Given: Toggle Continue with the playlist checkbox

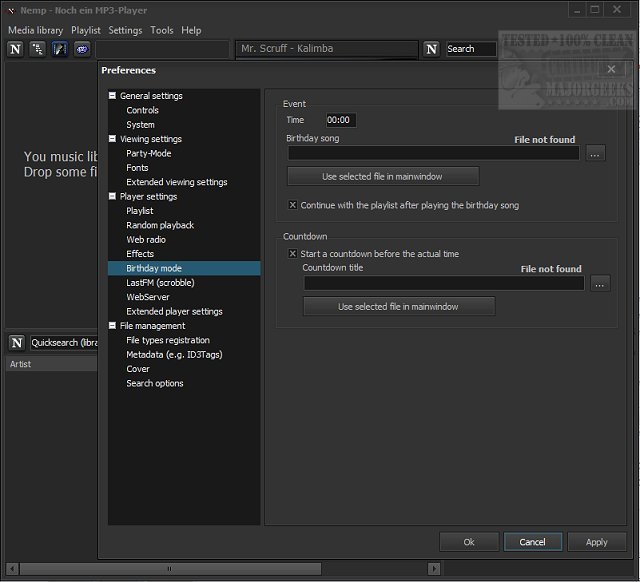Looking at the screenshot, I should (x=293, y=205).
